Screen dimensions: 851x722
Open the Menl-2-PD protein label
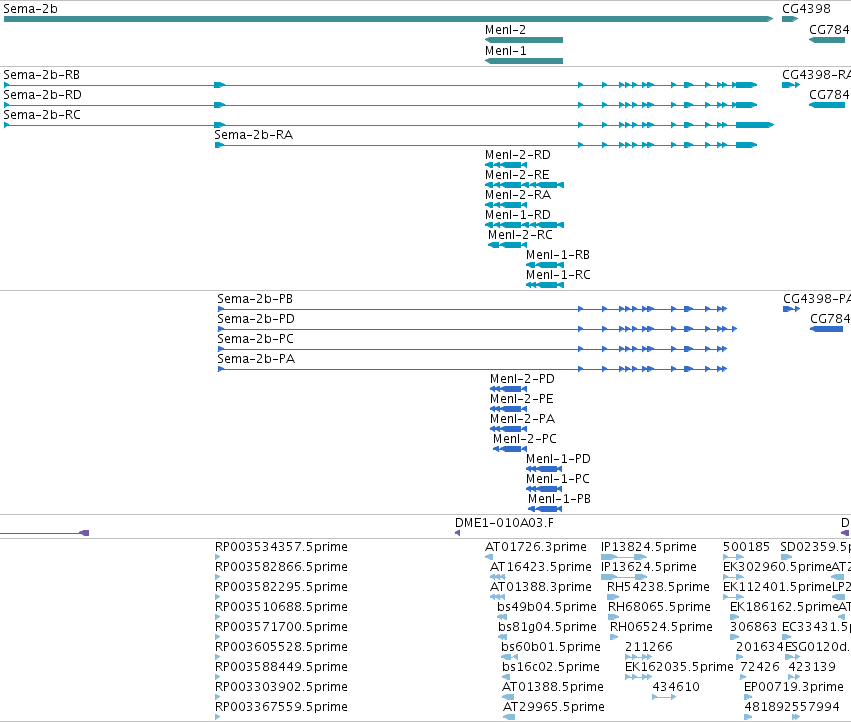[522, 379]
